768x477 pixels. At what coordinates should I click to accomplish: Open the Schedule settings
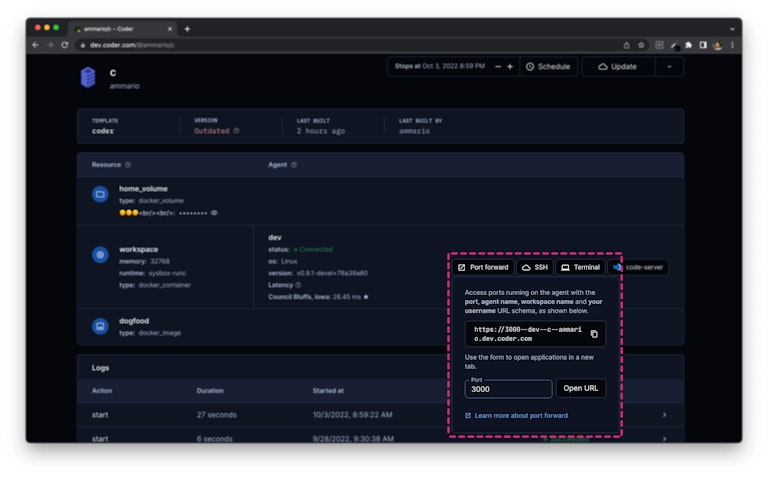tap(548, 67)
